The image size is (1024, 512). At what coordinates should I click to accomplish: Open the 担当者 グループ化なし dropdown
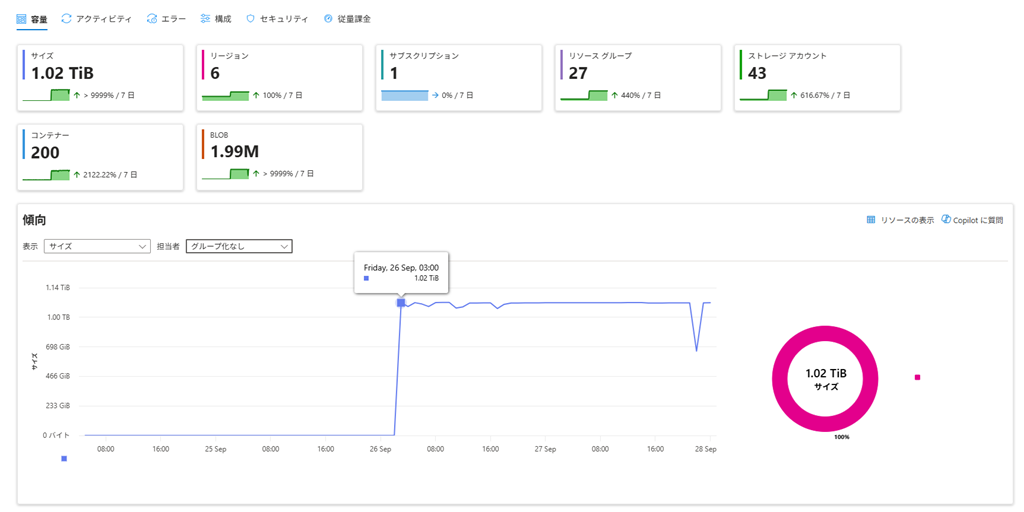(x=239, y=246)
